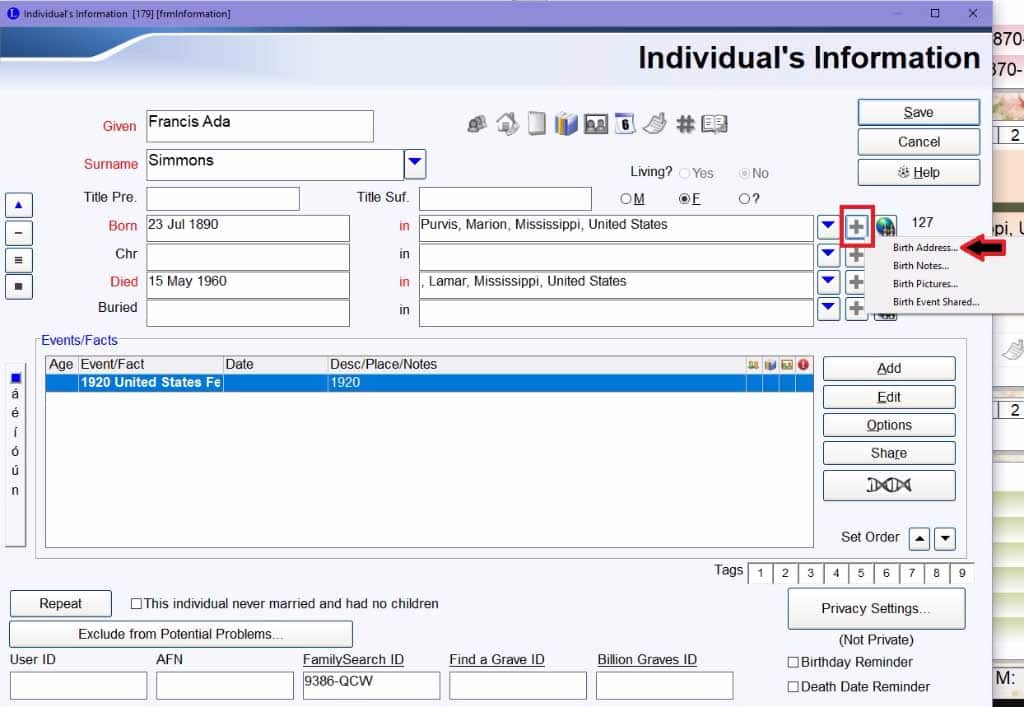1024x707 pixels.
Task: Insert the é character from the strip
Action: pos(15,413)
